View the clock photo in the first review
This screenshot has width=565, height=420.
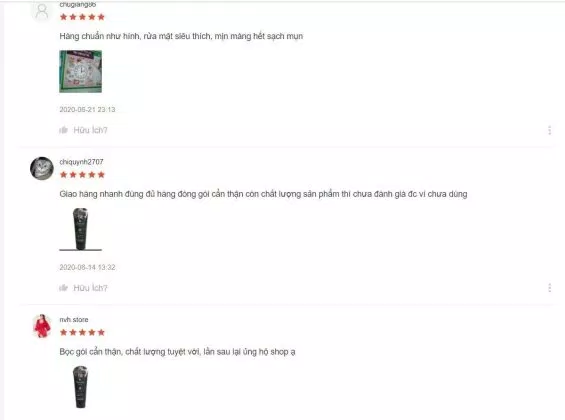click(80, 71)
